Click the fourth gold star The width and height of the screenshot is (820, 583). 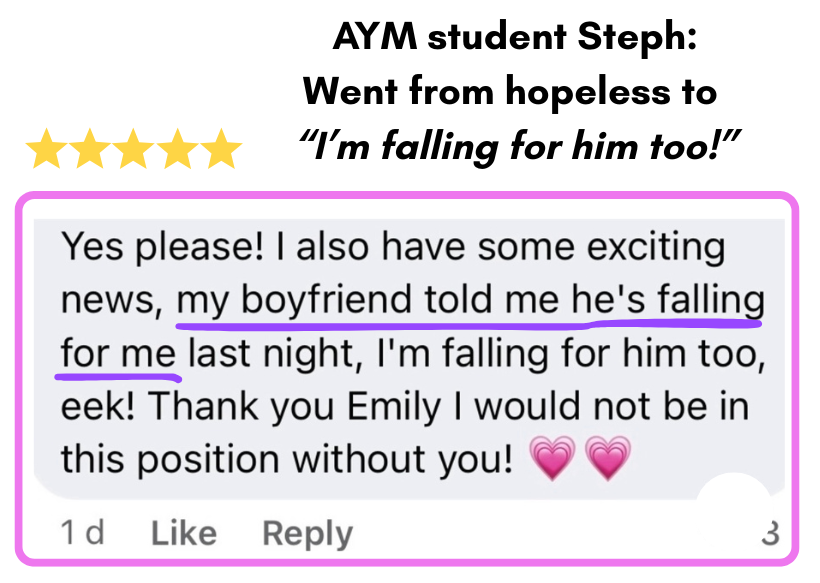point(177,151)
